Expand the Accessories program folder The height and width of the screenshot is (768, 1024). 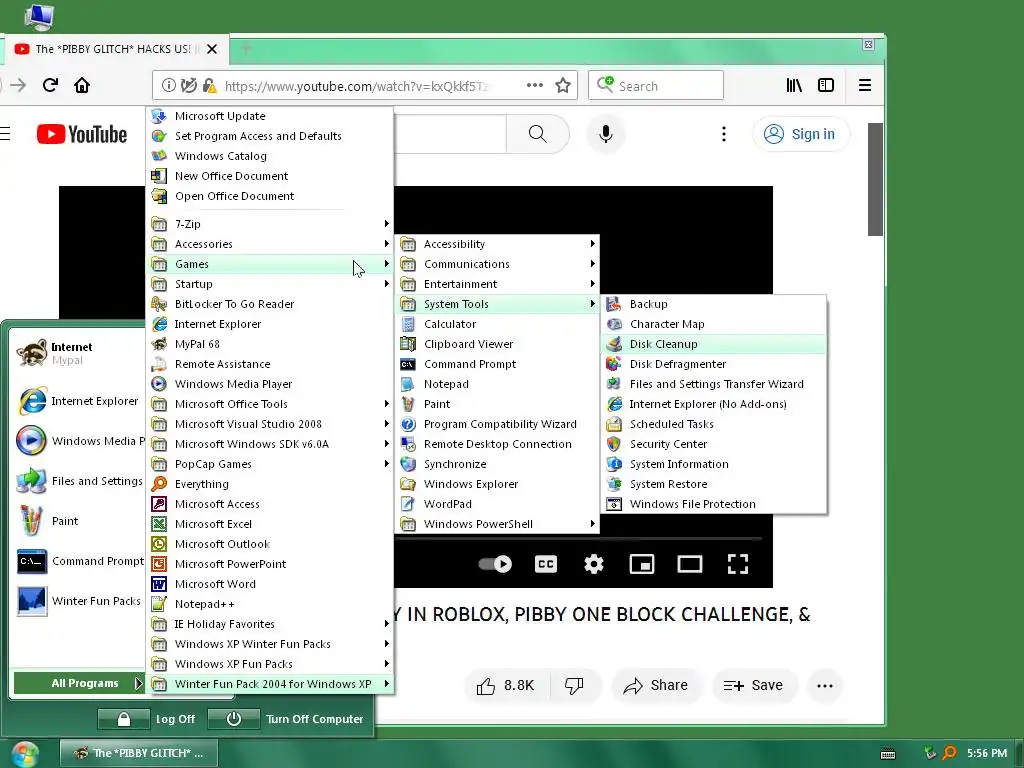[270, 244]
